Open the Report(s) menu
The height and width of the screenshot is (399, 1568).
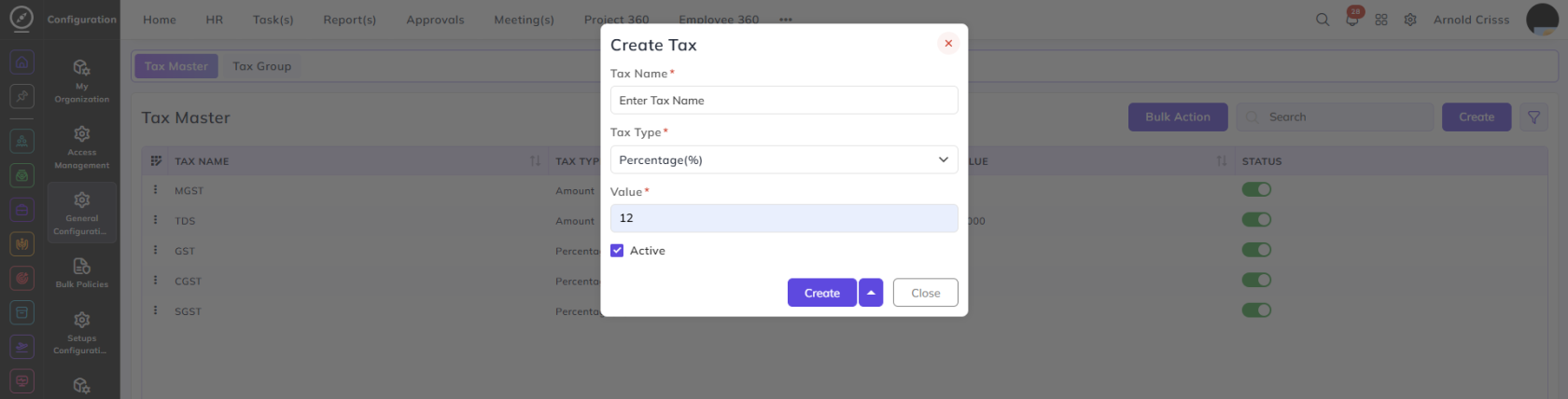[x=350, y=20]
